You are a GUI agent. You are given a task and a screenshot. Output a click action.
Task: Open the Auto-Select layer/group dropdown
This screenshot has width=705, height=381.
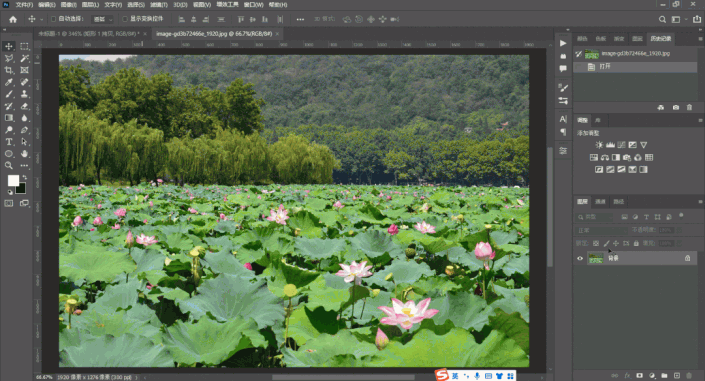pos(103,19)
